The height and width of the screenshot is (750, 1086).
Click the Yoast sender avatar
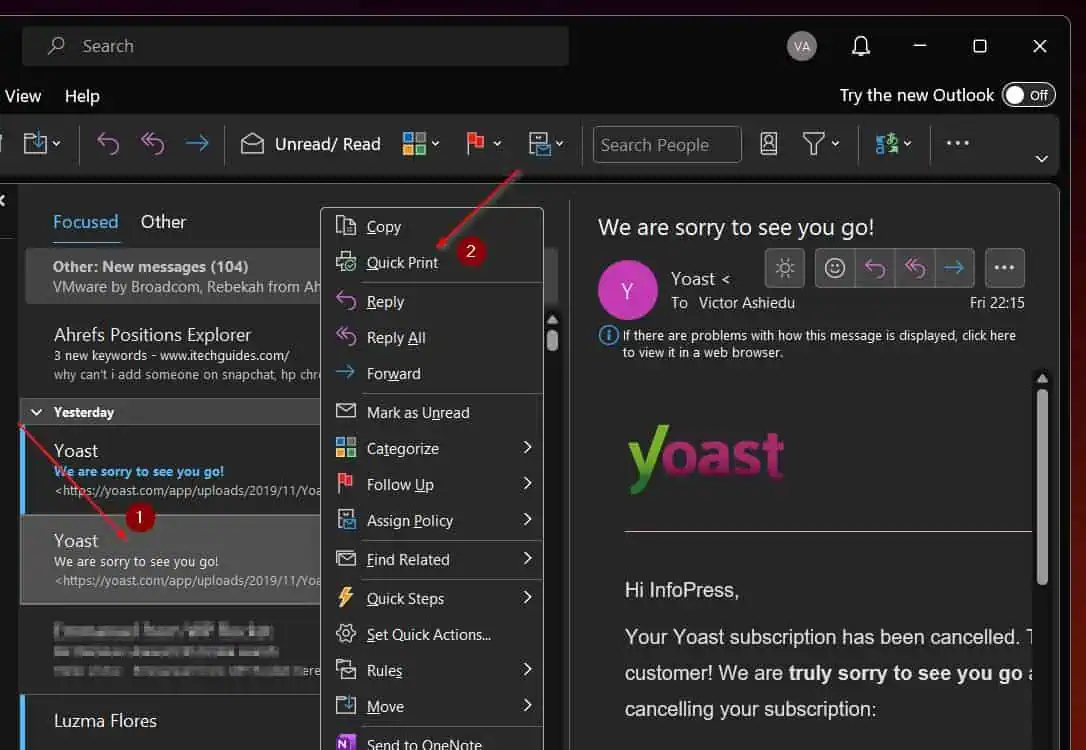[627, 290]
